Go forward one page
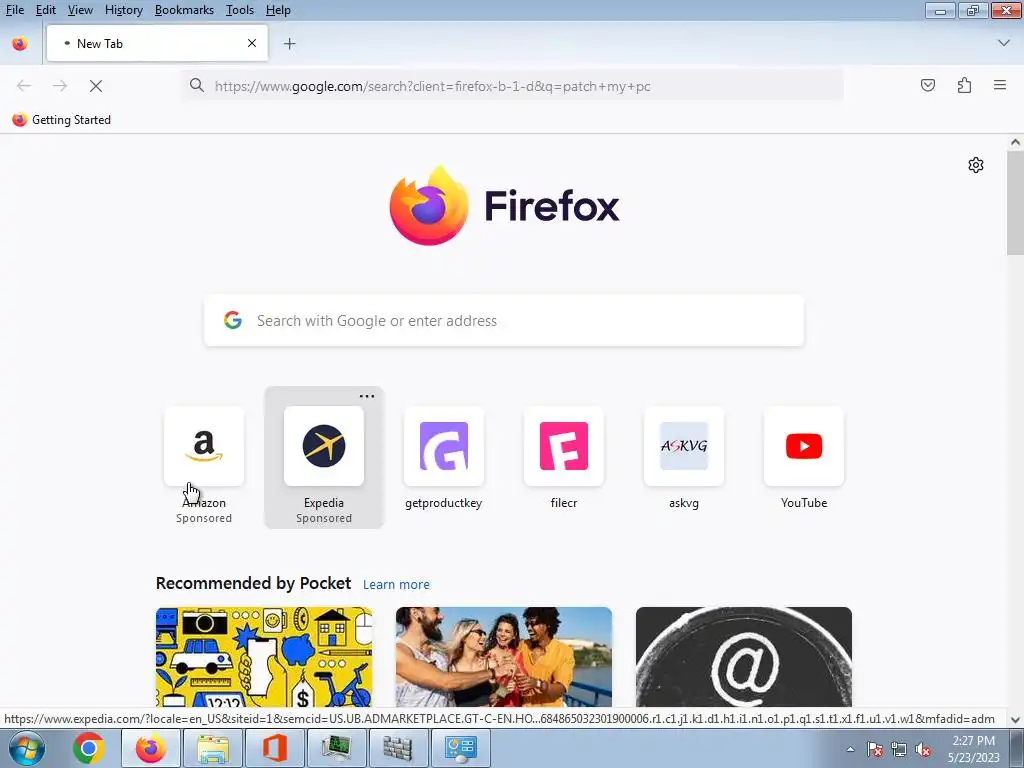1024x768 pixels. pos(60,86)
